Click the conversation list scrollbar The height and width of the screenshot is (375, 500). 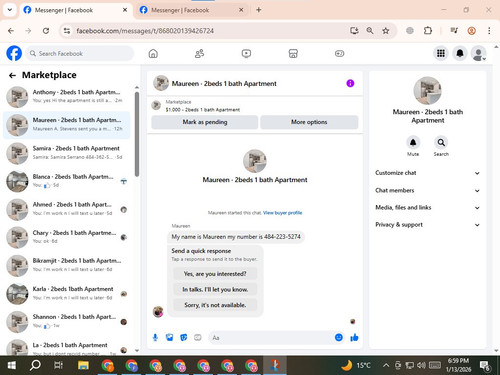click(137, 134)
